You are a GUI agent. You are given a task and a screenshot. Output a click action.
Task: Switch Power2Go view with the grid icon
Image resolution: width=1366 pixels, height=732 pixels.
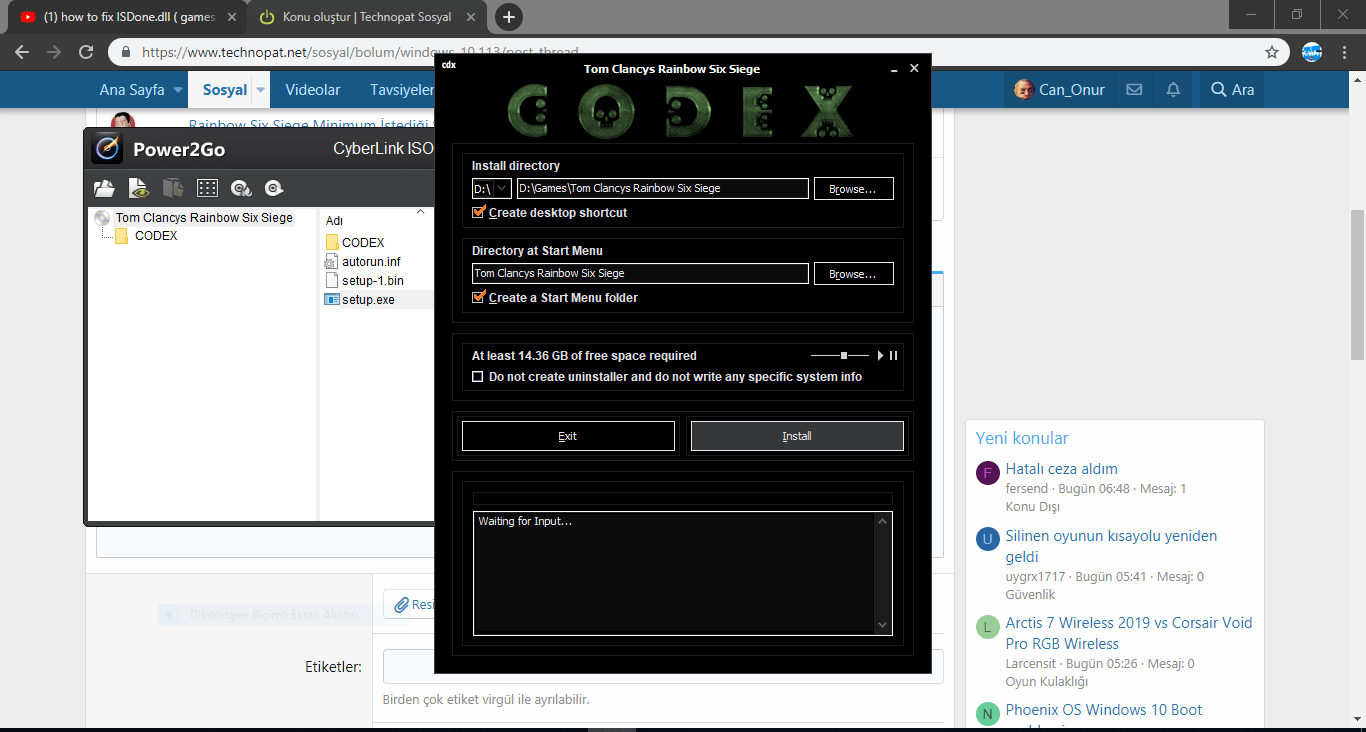point(207,188)
